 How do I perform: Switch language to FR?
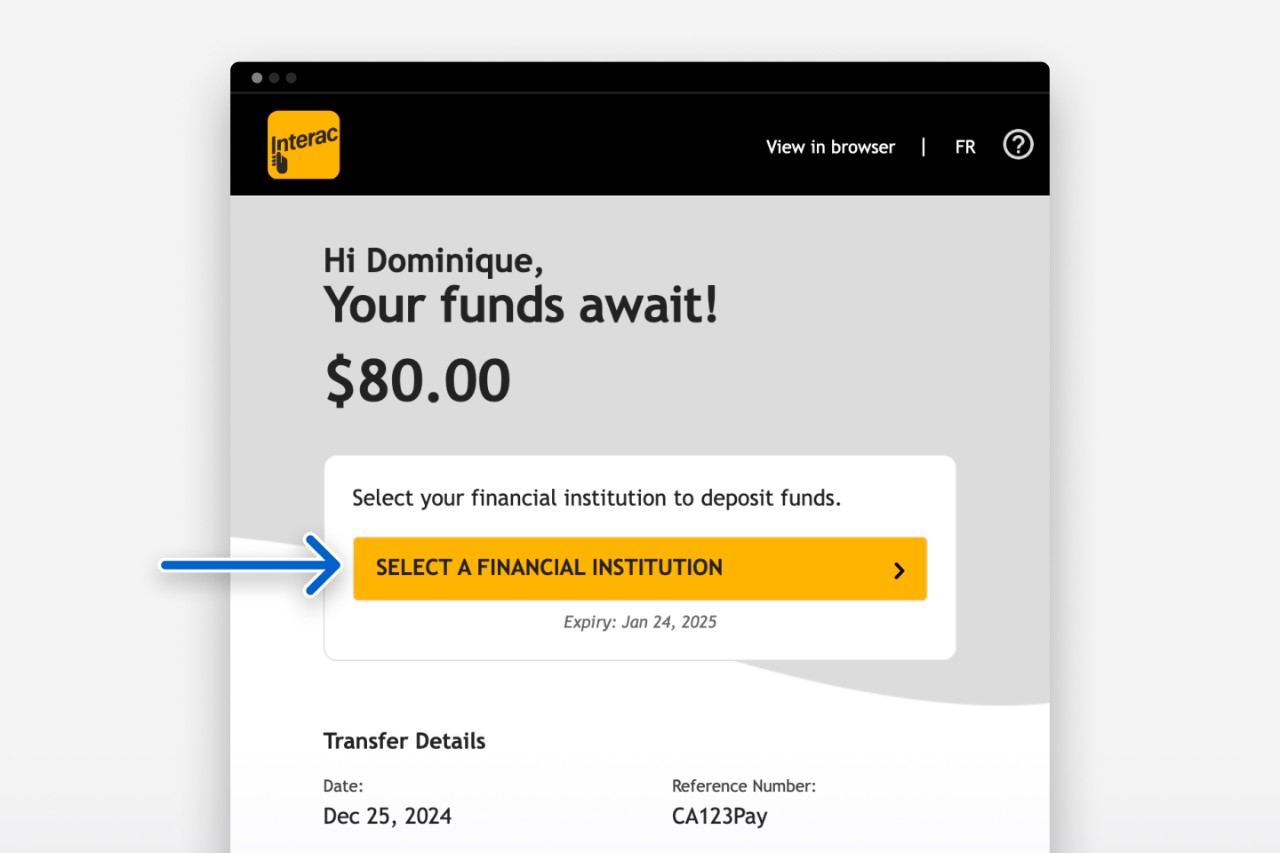pyautogui.click(x=965, y=147)
